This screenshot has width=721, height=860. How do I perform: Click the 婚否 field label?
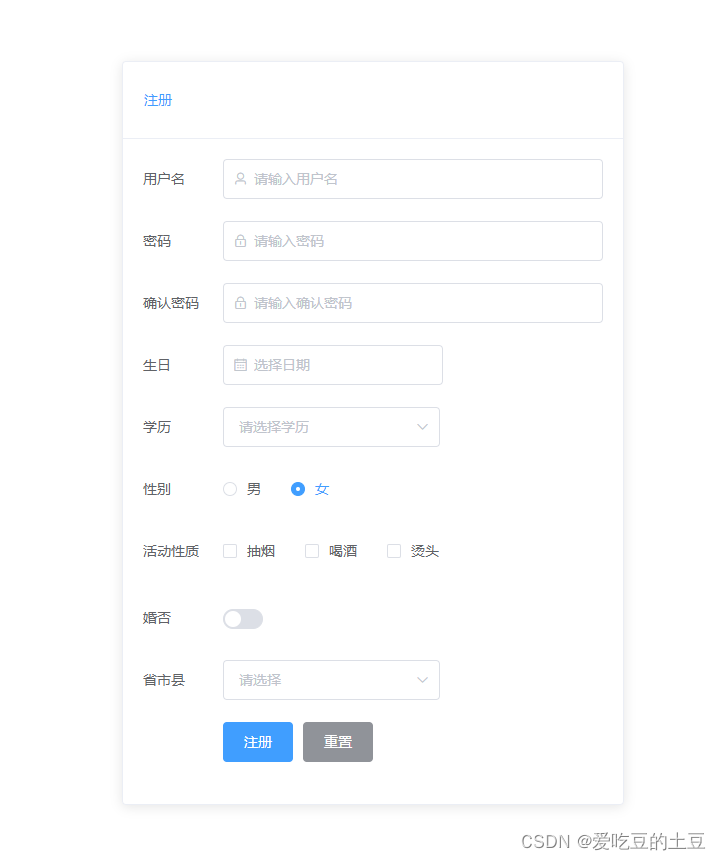[x=157, y=618]
